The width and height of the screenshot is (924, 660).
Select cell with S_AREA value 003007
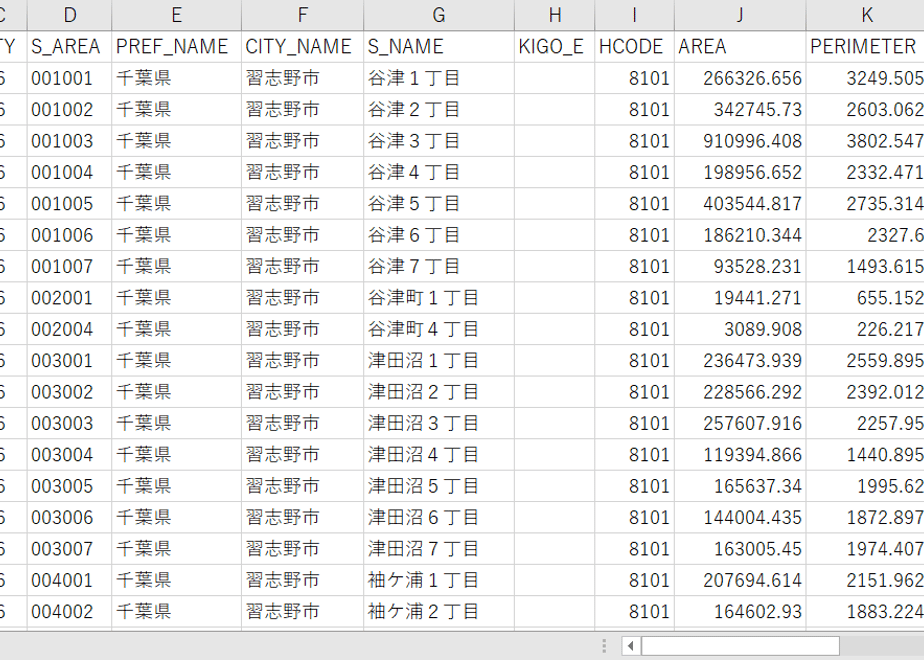[70, 549]
